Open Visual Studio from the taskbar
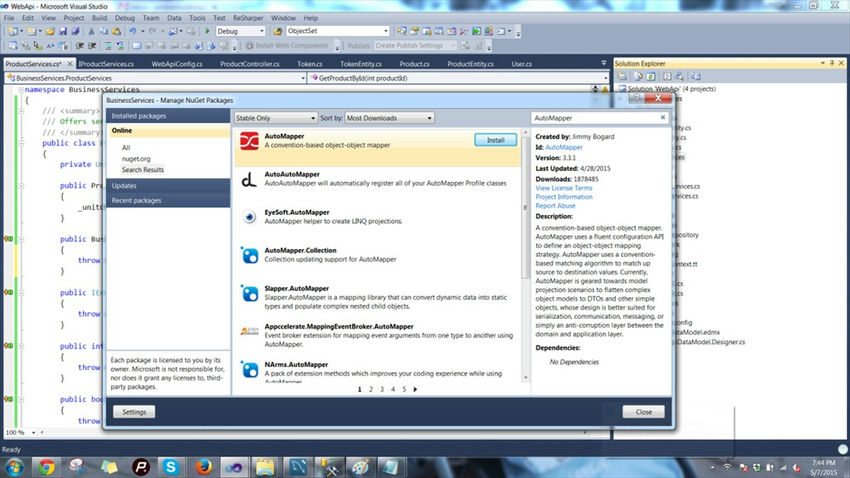The image size is (850, 478). tap(234, 467)
